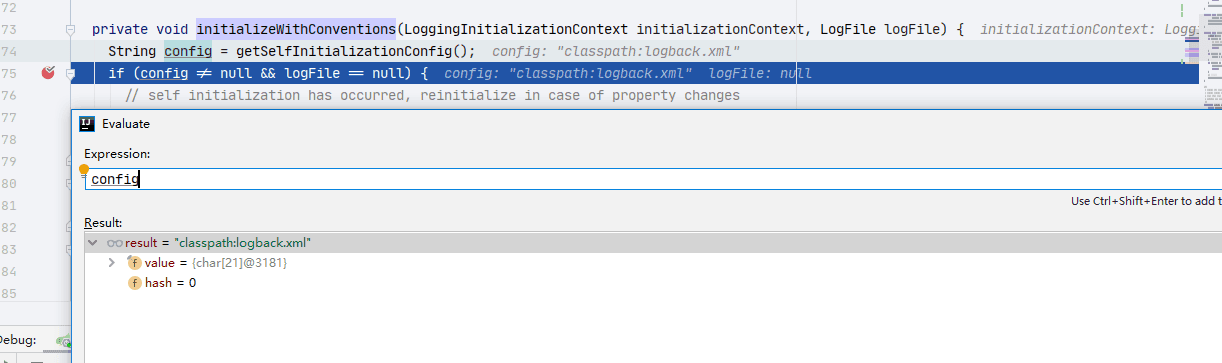Expand the value char[21] node
The height and width of the screenshot is (363, 1222).
112,262
